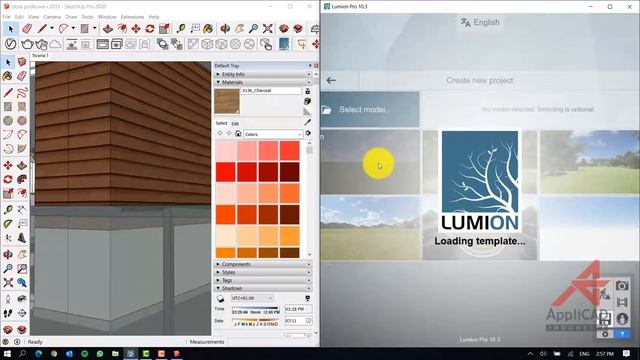The image size is (640, 360).
Task: Click the V-Ray render teapot icon
Action: pos(27,44)
